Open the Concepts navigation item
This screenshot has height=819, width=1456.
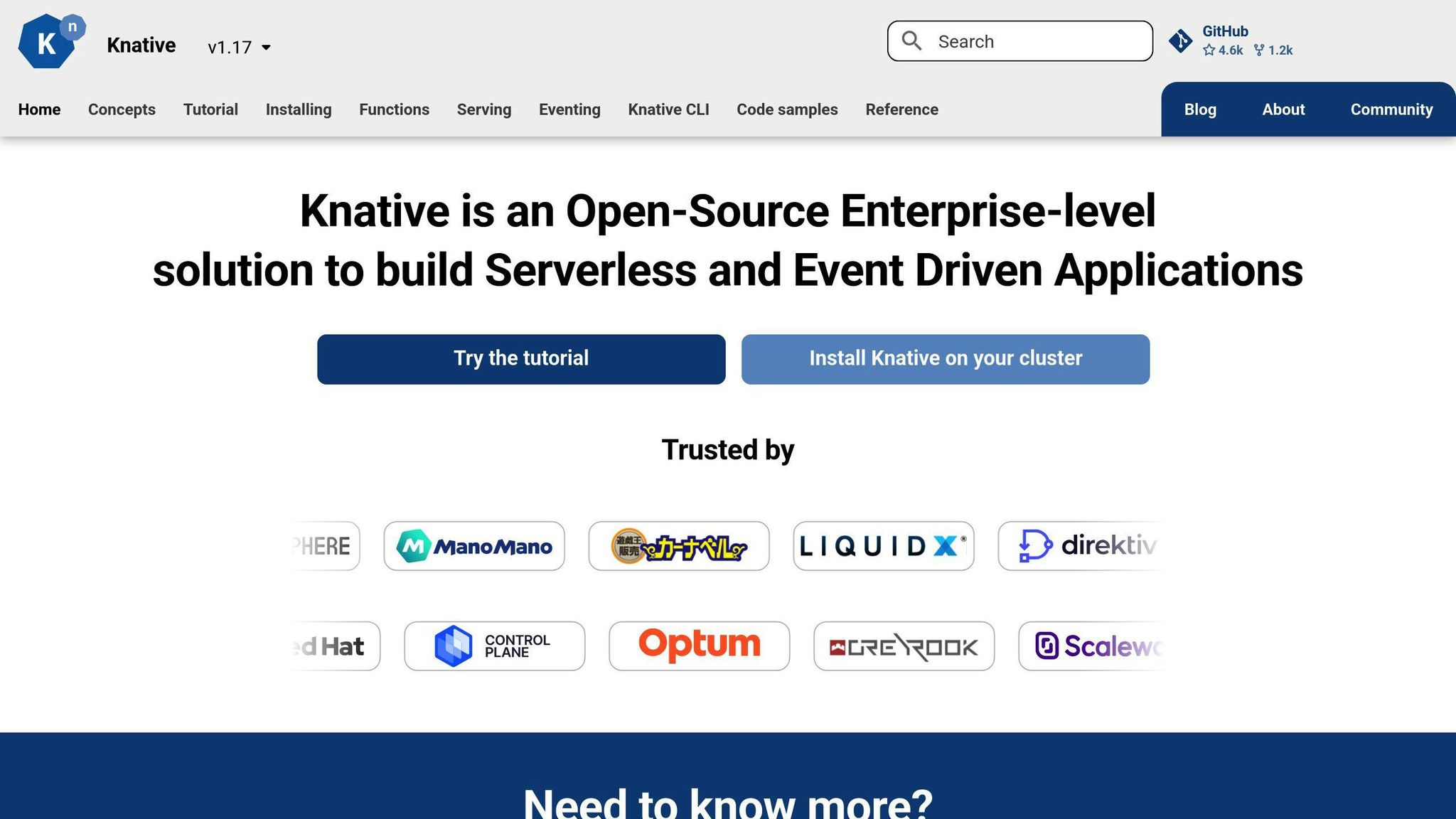pyautogui.click(x=122, y=109)
